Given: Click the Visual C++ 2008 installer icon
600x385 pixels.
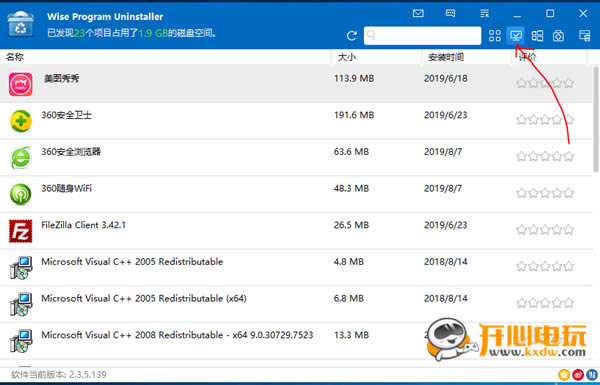Looking at the screenshot, I should 21,341.
